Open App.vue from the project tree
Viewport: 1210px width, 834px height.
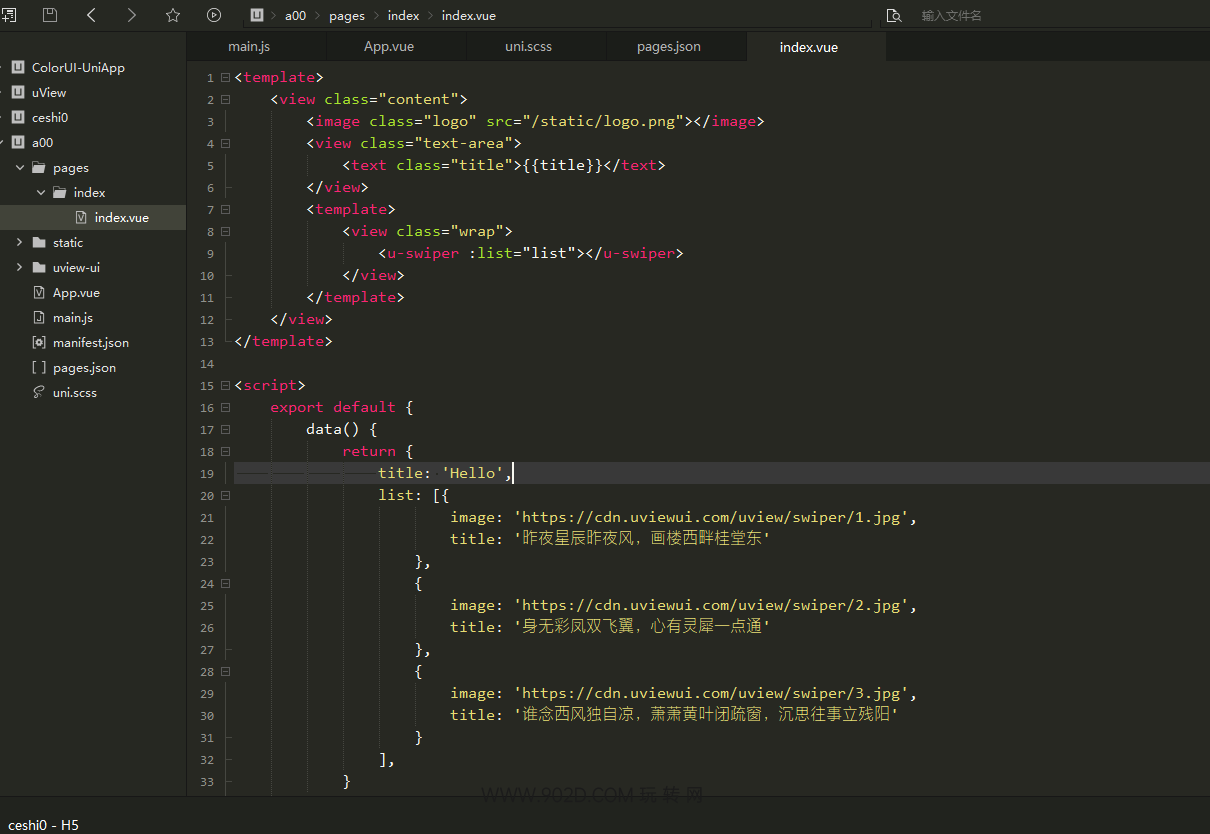click(x=76, y=293)
